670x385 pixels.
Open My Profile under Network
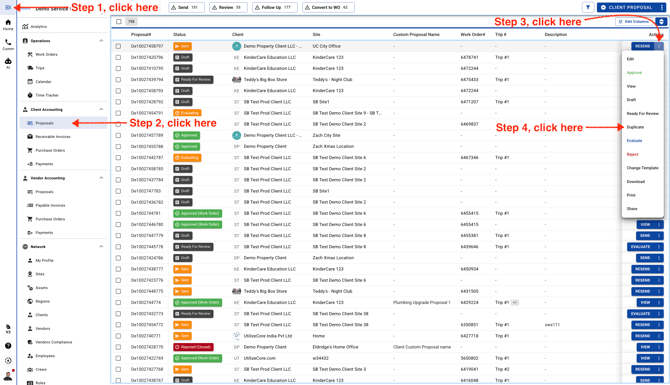[44, 260]
